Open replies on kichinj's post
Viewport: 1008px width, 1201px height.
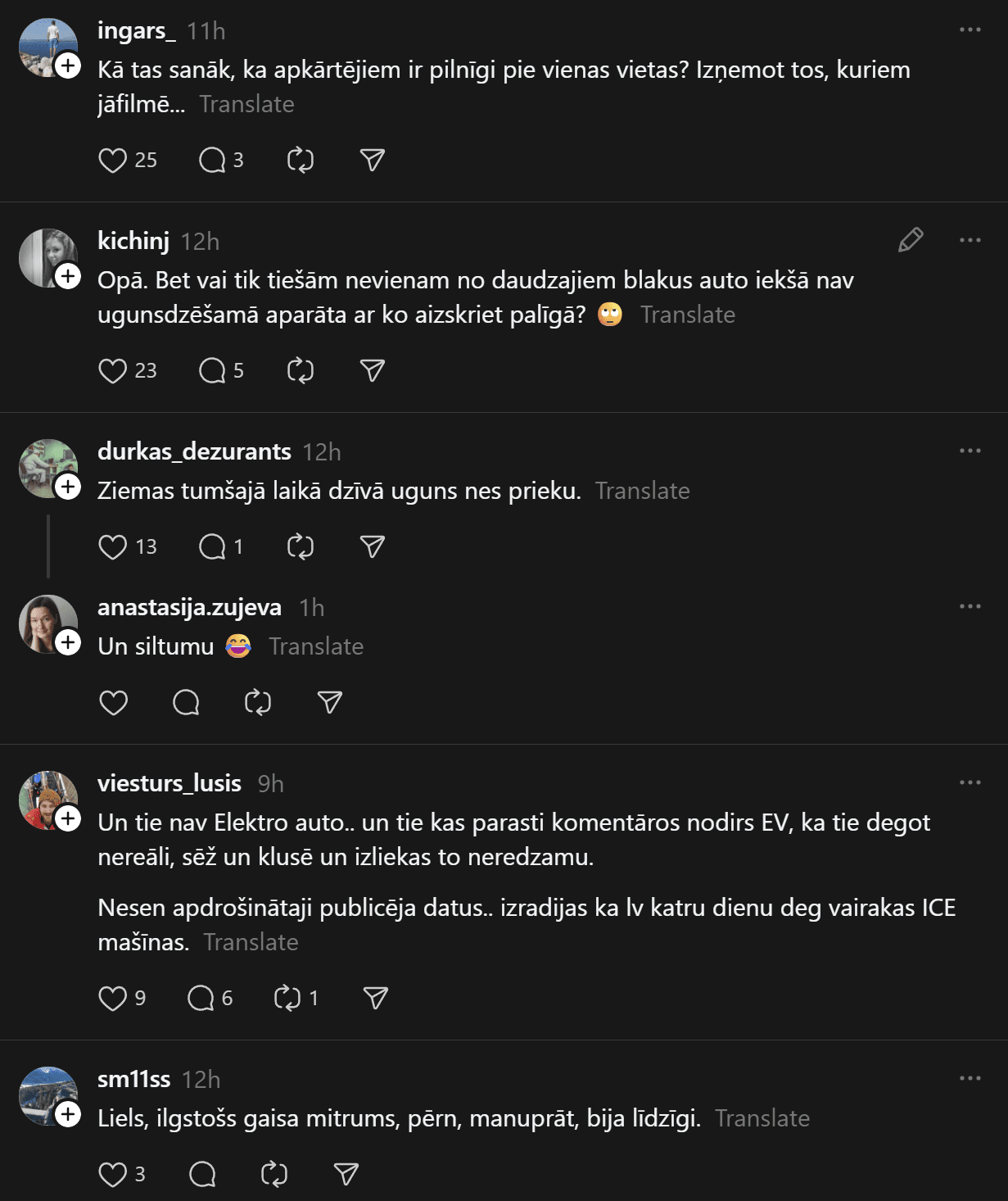point(213,371)
